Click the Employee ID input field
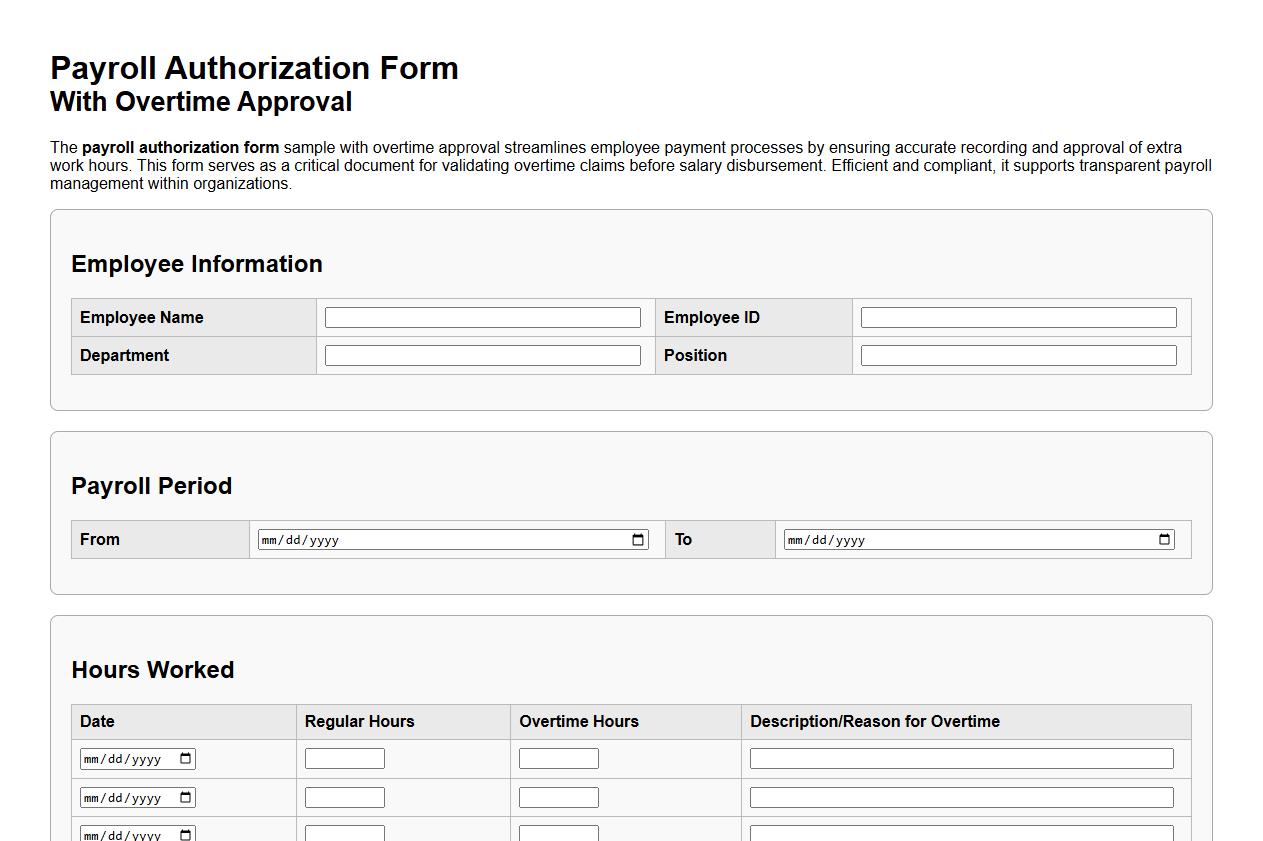The image size is (1263, 841). pos(1017,316)
